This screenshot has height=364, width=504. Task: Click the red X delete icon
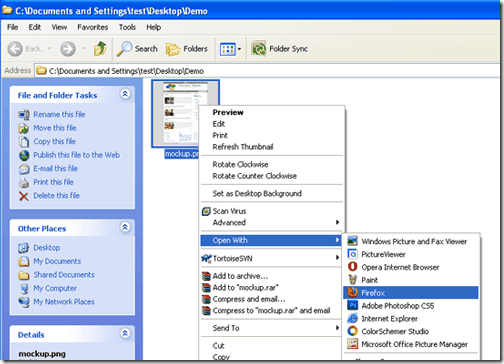point(24,196)
